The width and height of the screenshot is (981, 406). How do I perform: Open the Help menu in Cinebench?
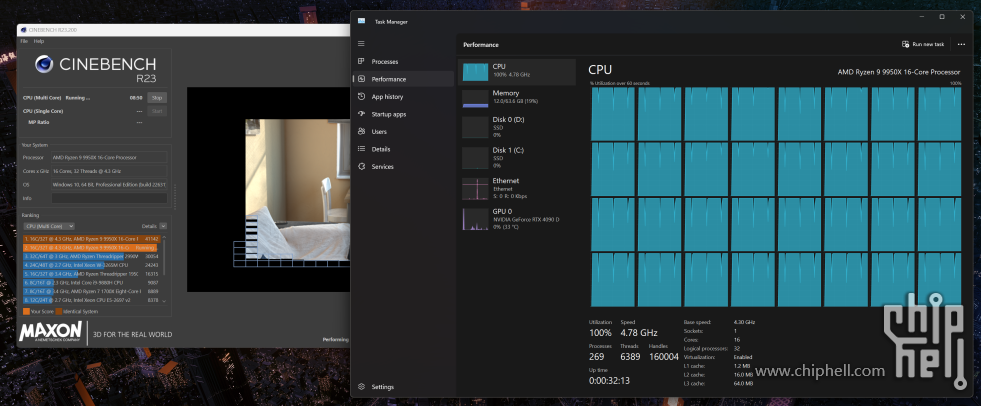39,41
